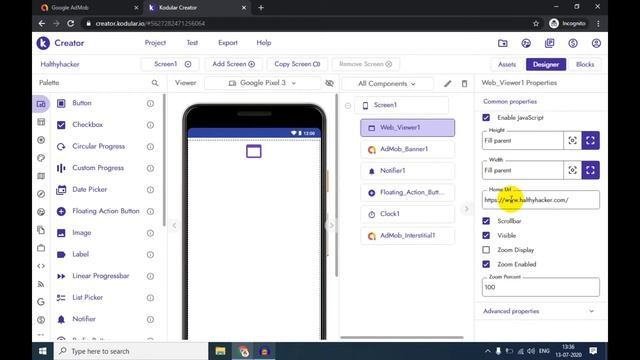The image size is (640, 360).
Task: Toggle Enable JavaScript checkbox
Action: [x=486, y=118]
